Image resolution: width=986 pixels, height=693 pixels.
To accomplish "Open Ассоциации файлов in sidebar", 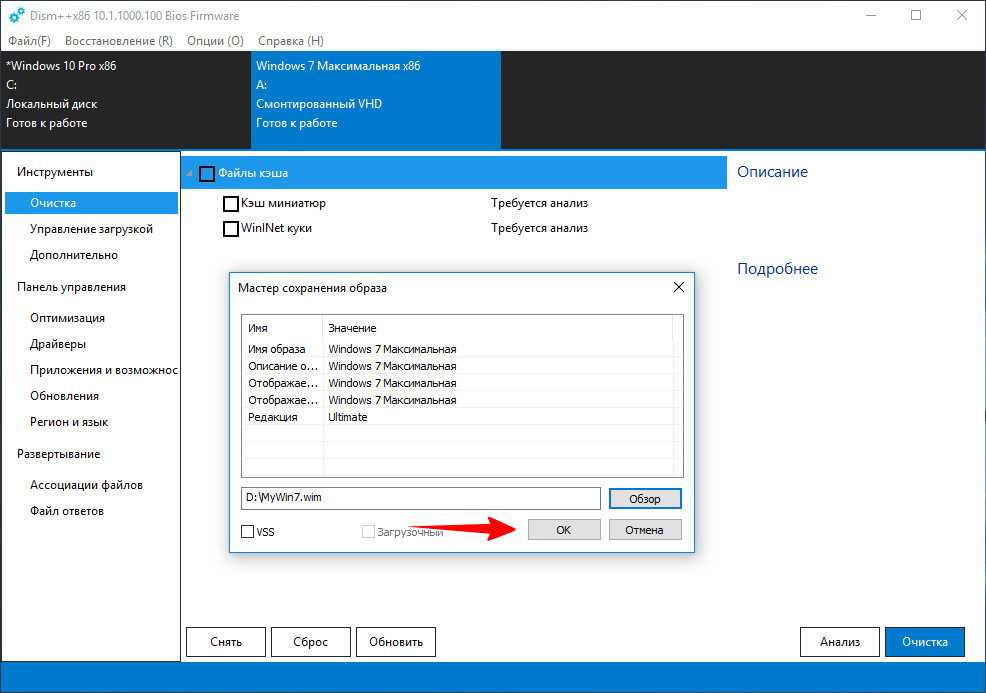I will [86, 485].
